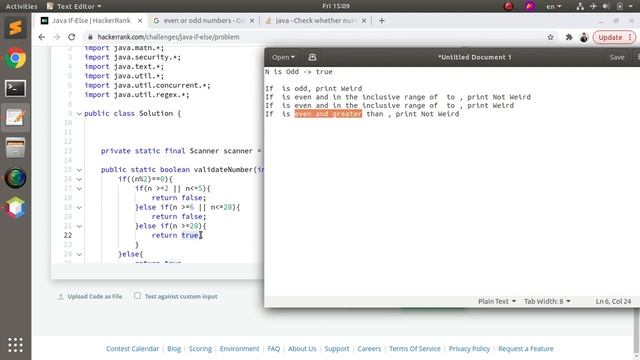The image size is (640, 360).
Task: Open the Terminal dock icon
Action: [x=16, y=88]
